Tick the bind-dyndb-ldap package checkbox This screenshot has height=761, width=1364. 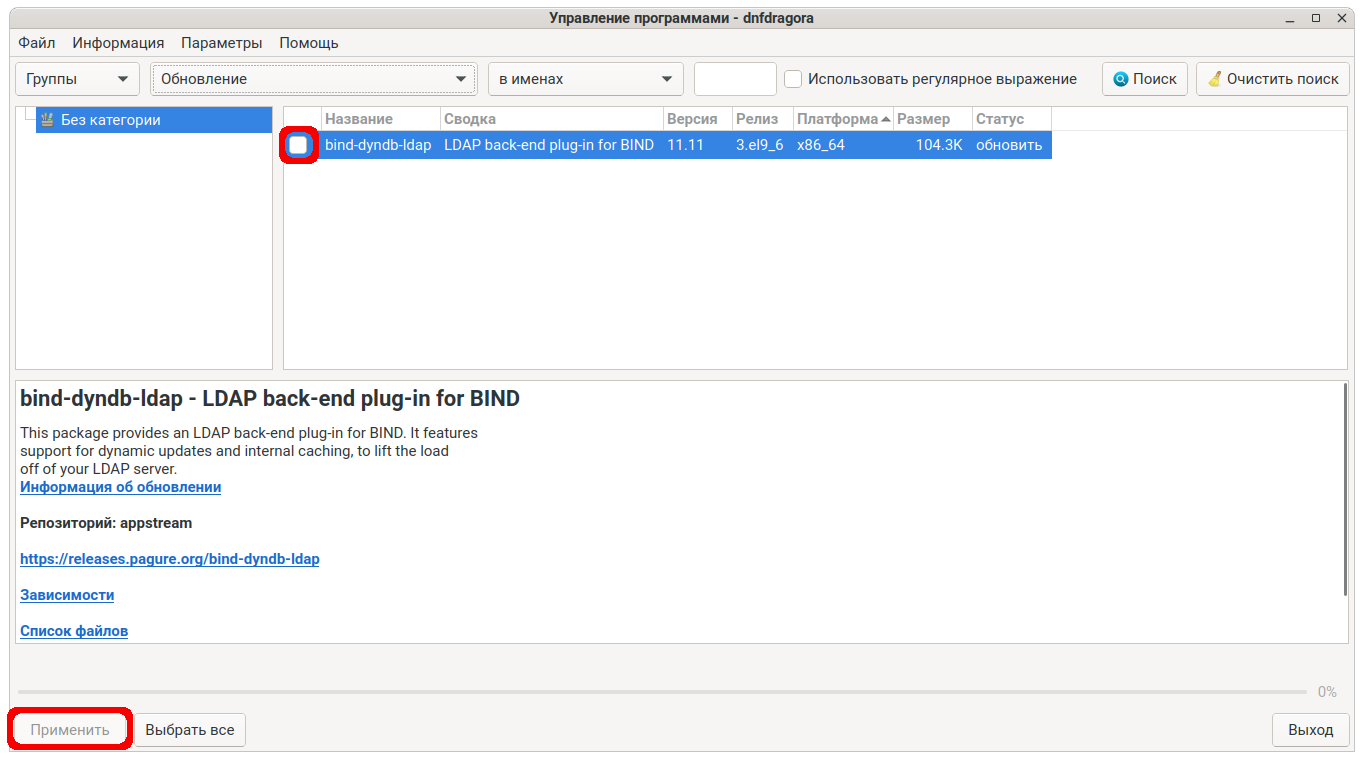[299, 145]
